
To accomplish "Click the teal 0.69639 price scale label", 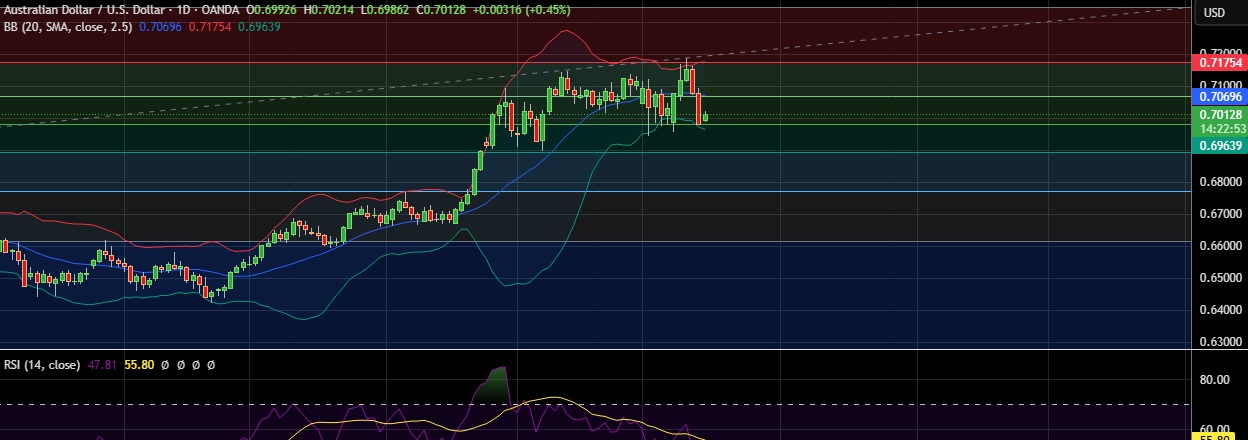I will pos(1220,145).
